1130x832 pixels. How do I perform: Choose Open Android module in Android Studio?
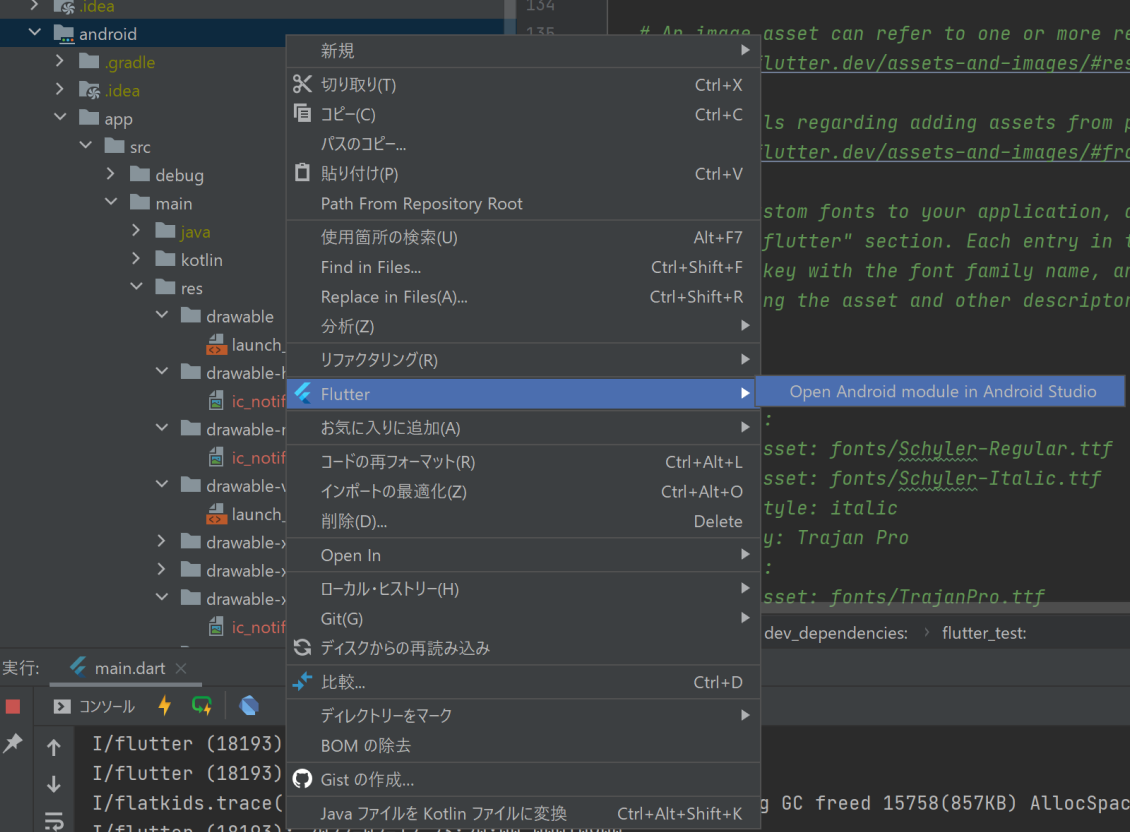(x=942, y=392)
